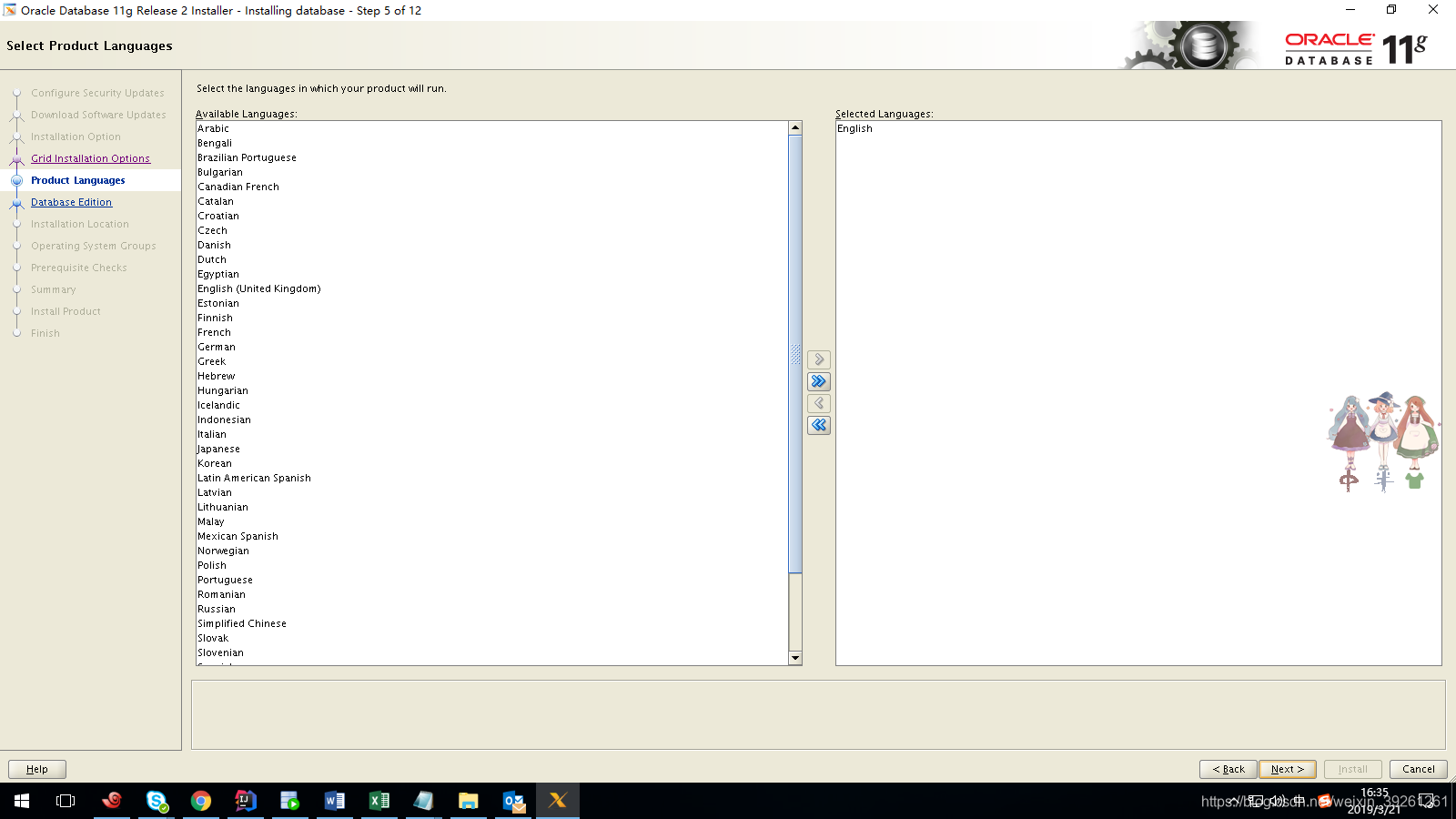The image size is (1456, 819).
Task: Click the Xmanager X icon in taskbar
Action: pos(558,801)
